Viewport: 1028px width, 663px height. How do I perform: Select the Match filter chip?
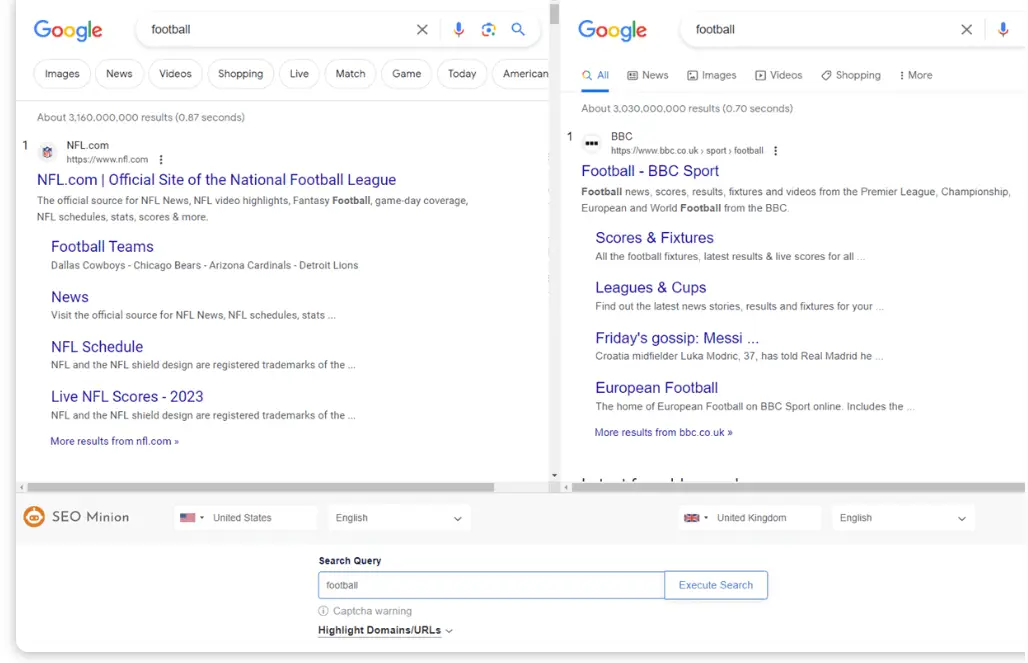tap(351, 74)
